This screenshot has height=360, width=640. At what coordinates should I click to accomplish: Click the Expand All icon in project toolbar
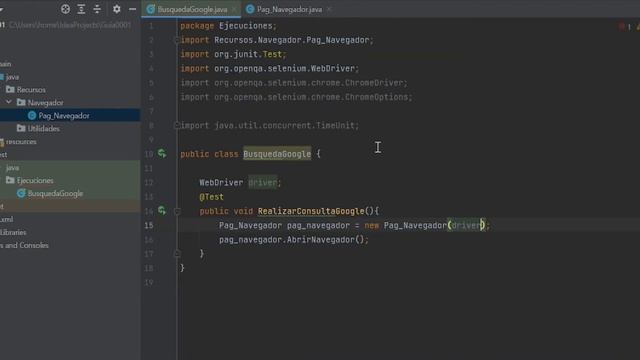[x=81, y=9]
